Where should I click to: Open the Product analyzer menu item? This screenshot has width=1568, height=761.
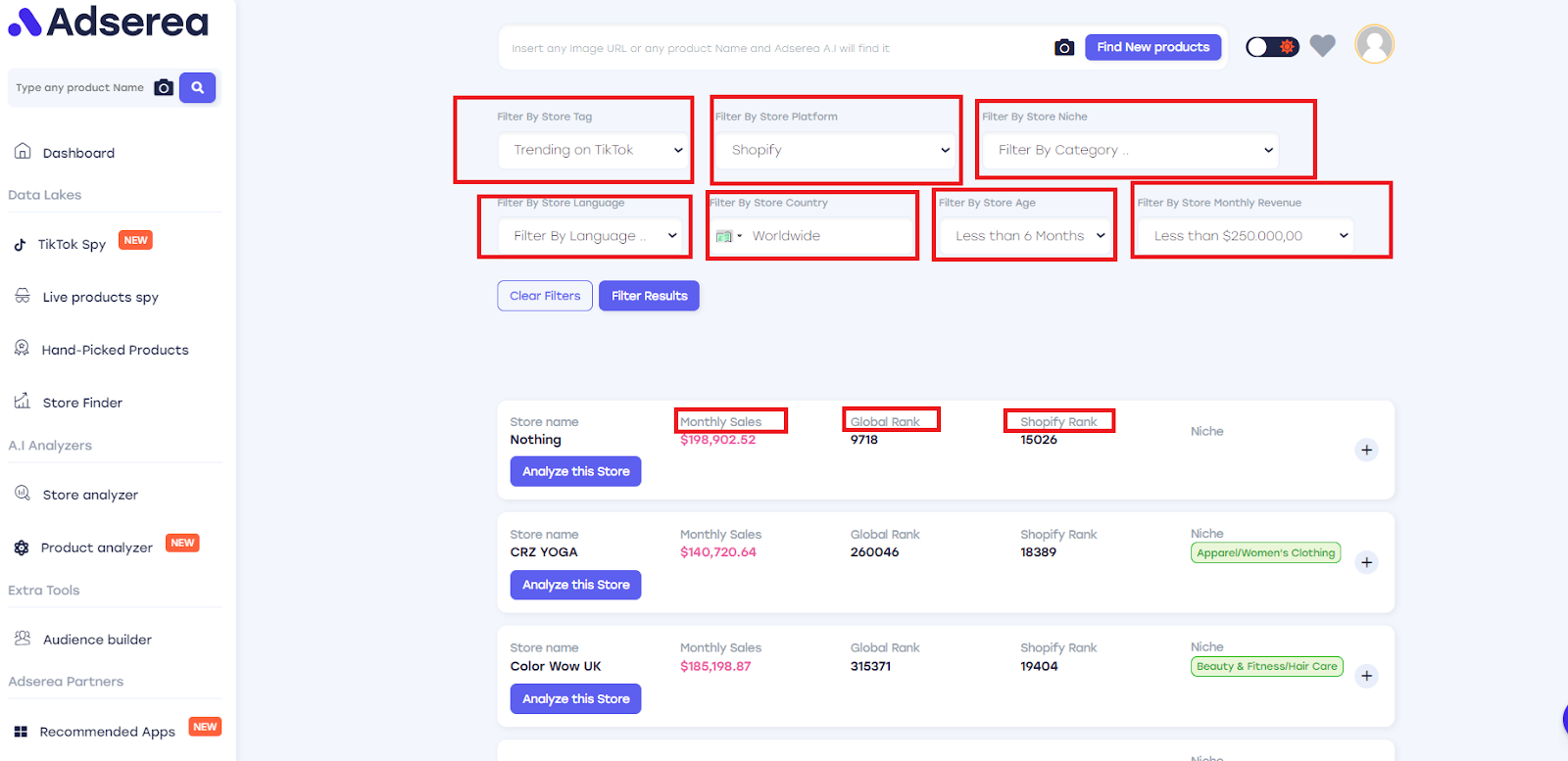97,547
